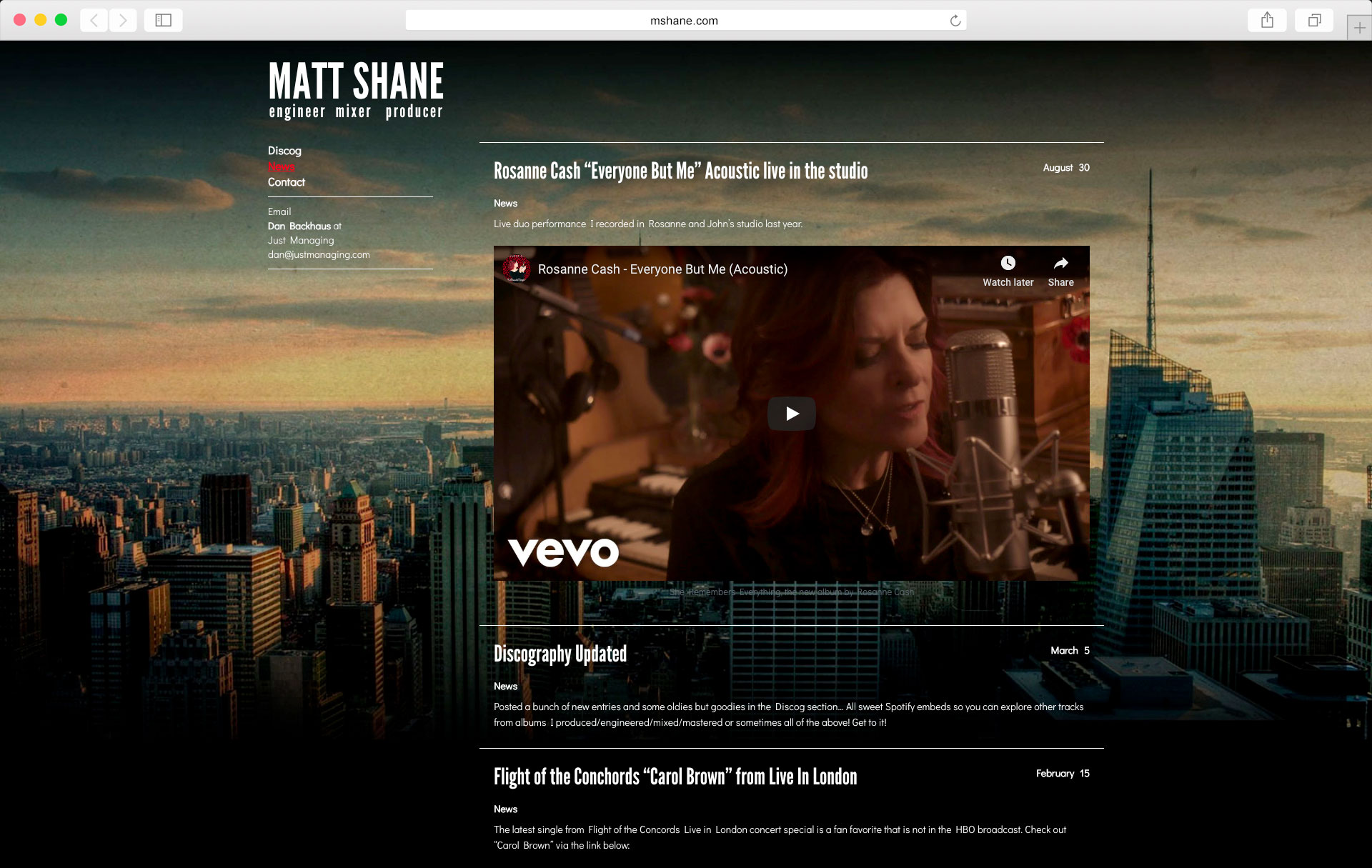
Task: Click the August 30 post date
Action: (x=1066, y=168)
